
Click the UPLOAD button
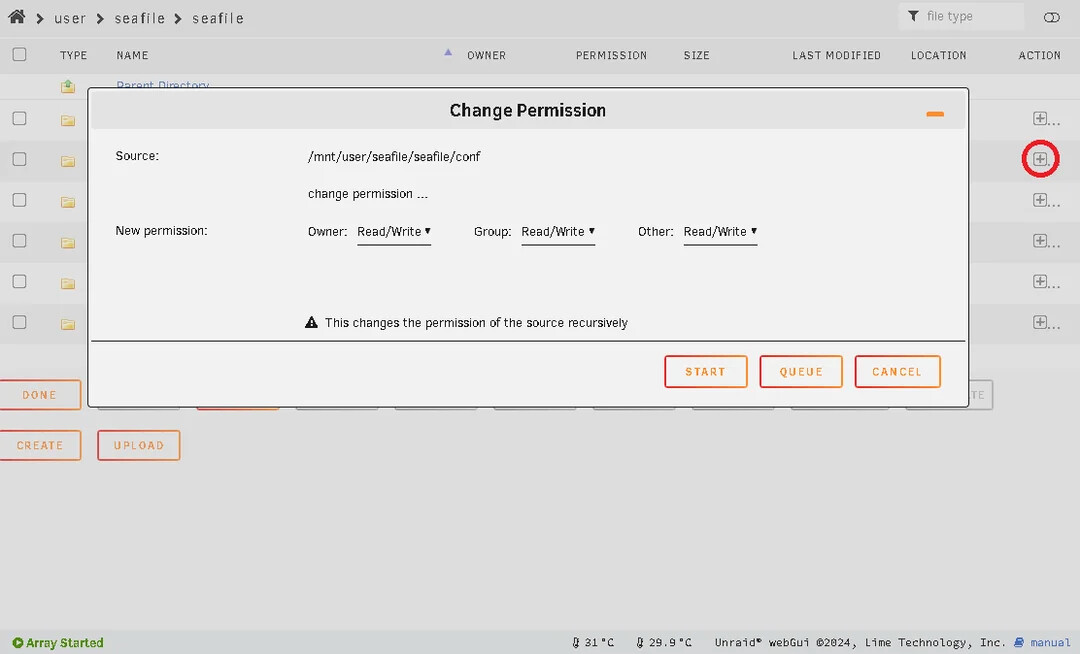point(138,445)
